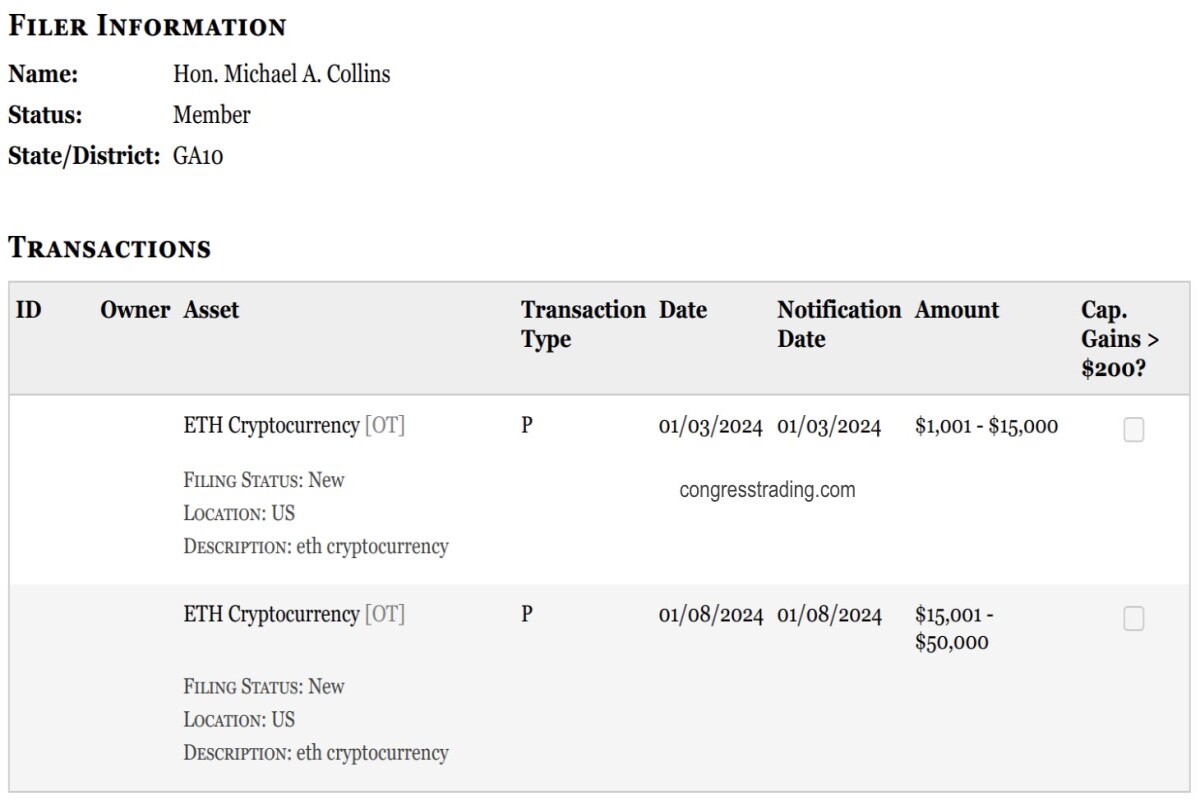Click the Transaction Type column header
The width and height of the screenshot is (1200, 800).
[583, 324]
